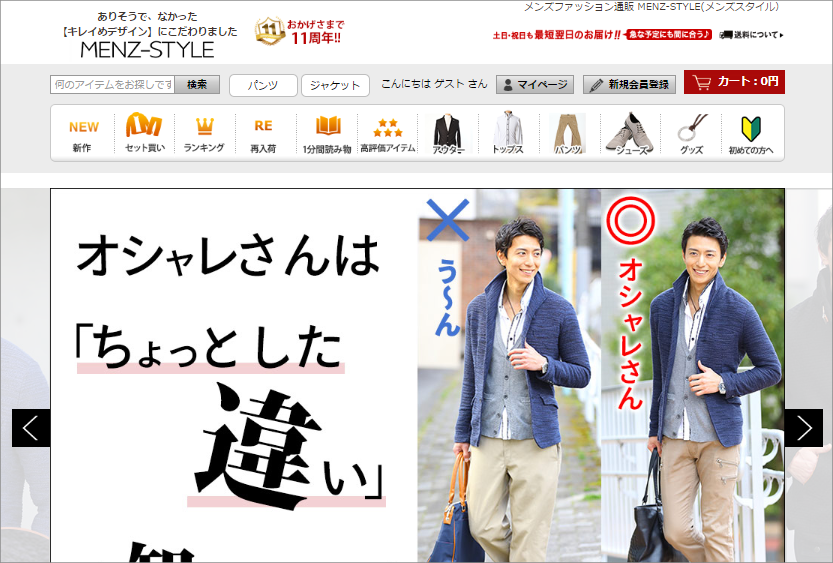833x563 pixels.
Task: Click the 11周年 anniversary badge
Action: (x=300, y=32)
